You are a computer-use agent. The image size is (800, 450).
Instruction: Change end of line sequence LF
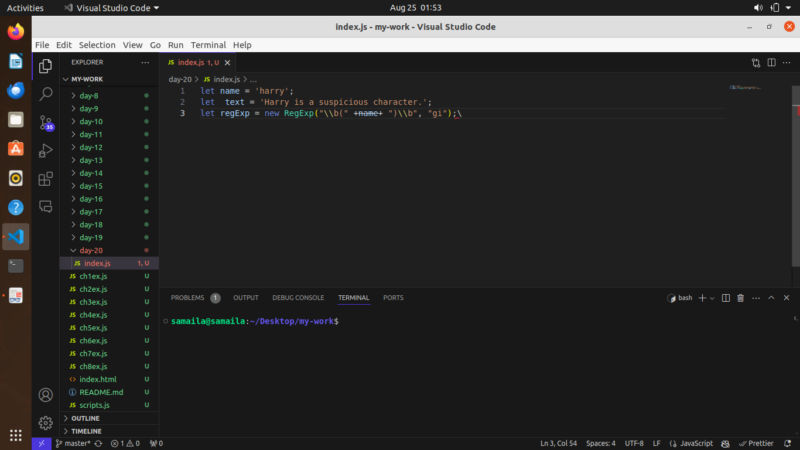coord(656,443)
